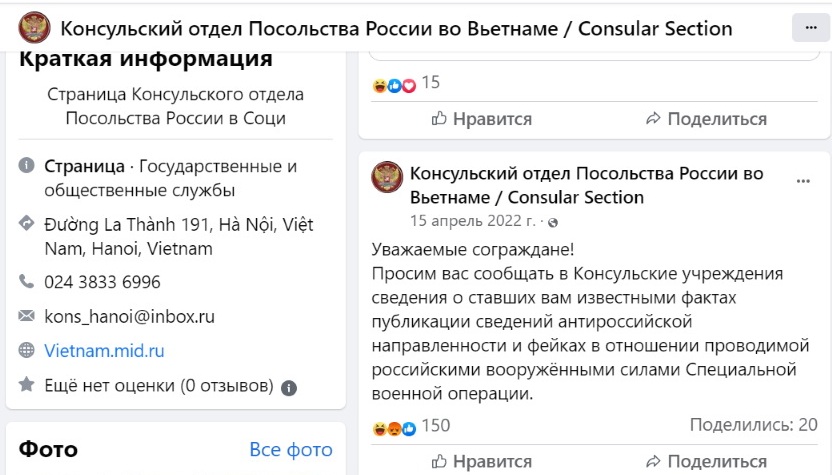Click the embassy emblem in the page header
This screenshot has width=832, height=475.
27,27
